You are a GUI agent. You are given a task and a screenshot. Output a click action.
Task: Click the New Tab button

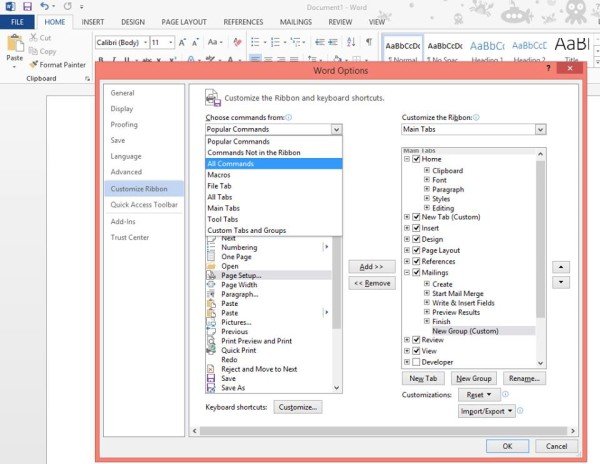423,378
